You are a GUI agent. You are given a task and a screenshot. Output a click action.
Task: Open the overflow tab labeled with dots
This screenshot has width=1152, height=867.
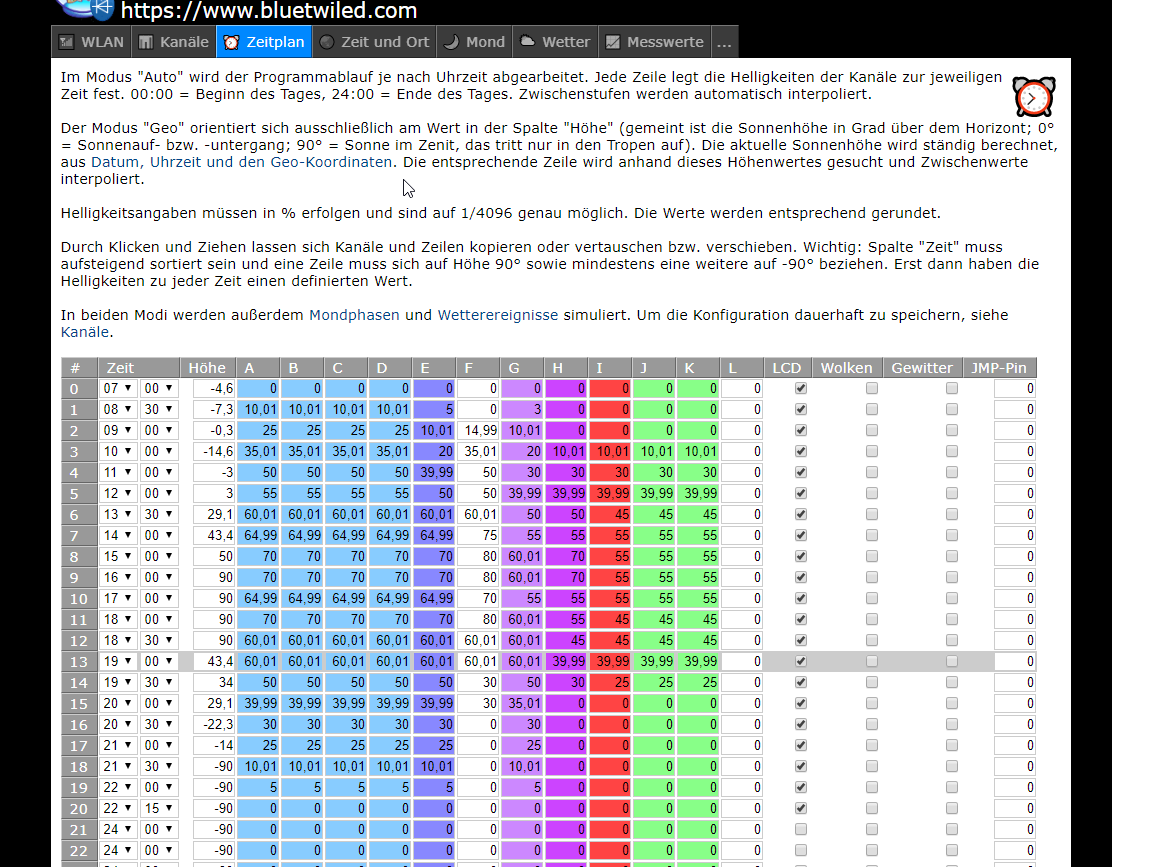[724, 42]
